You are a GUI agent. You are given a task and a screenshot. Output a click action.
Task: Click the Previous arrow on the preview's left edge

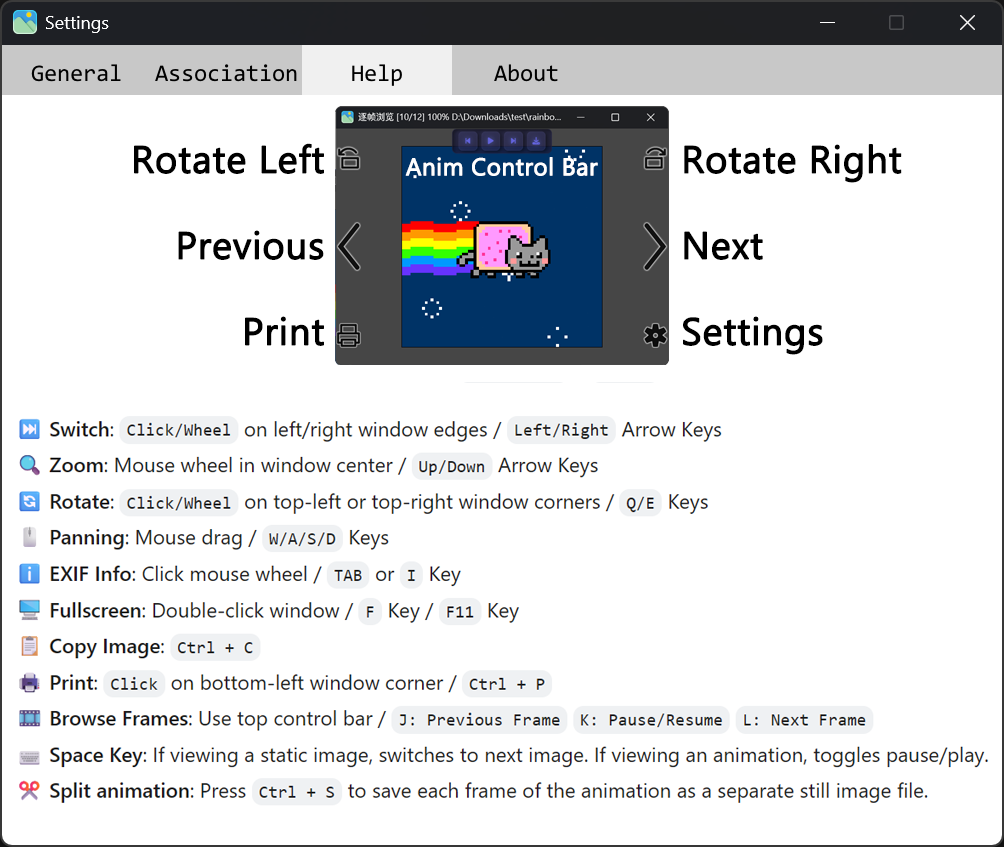coord(349,246)
